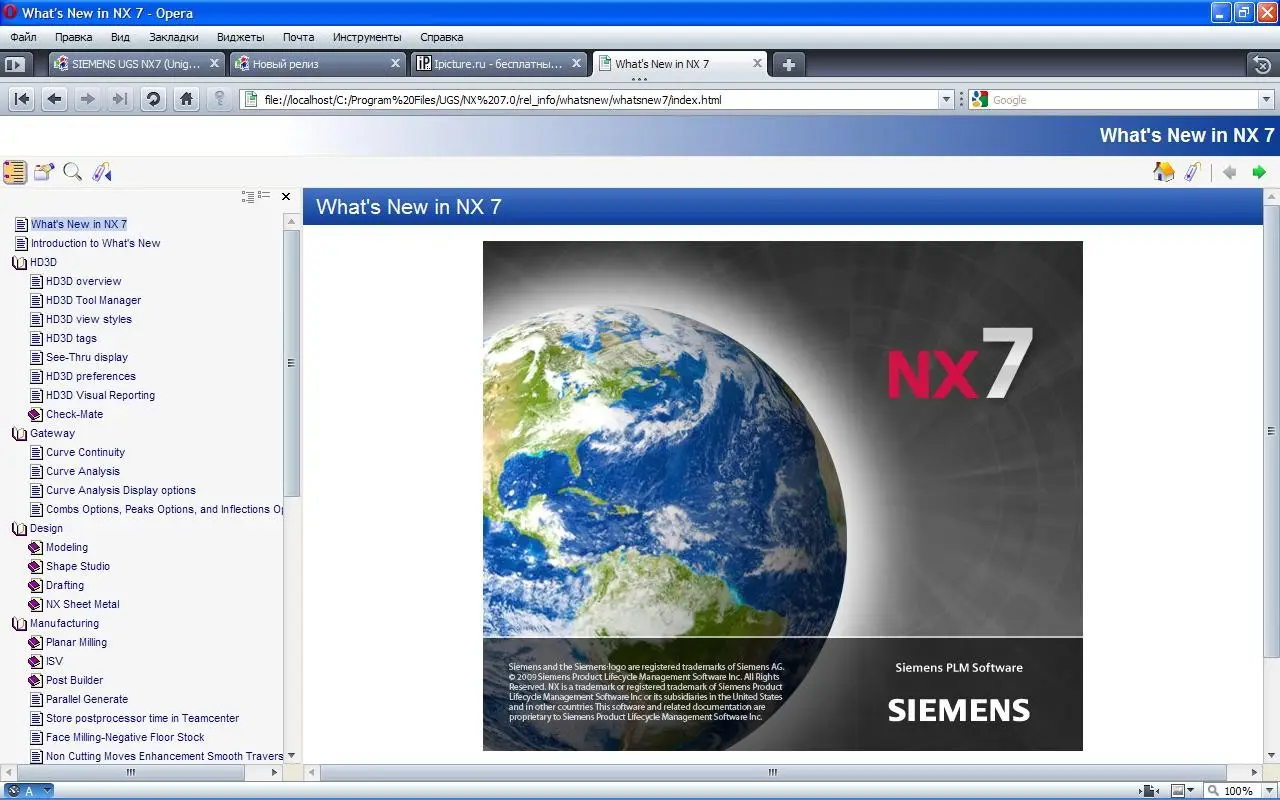Screen dimensions: 1280x800
Task: Click the contents pane vertical scrollbar thumb
Action: (x=291, y=363)
